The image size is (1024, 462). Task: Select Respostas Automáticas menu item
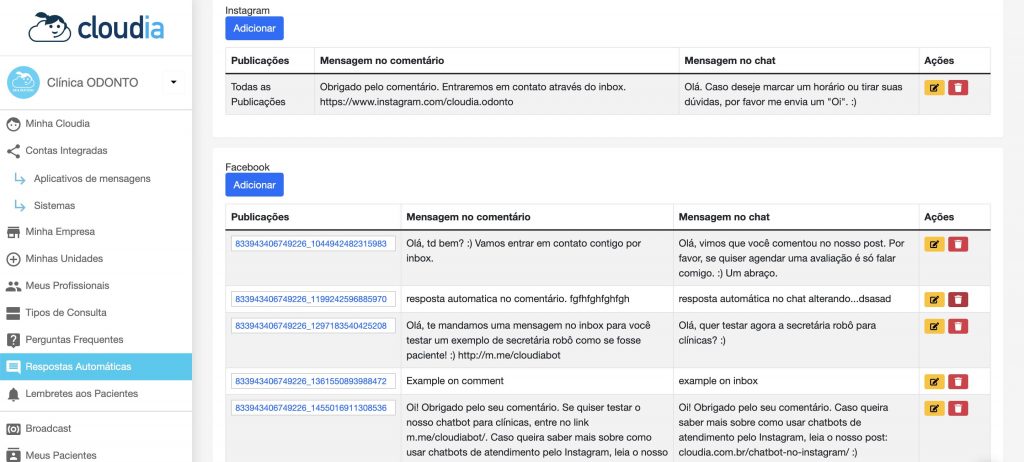[96, 367]
